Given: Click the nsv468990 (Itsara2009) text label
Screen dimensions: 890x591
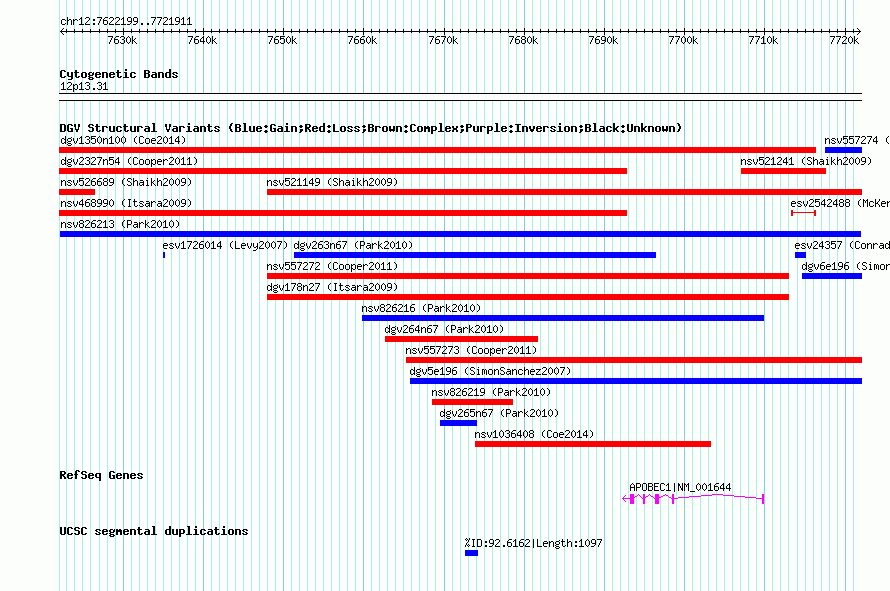Looking at the screenshot, I should (126, 203).
